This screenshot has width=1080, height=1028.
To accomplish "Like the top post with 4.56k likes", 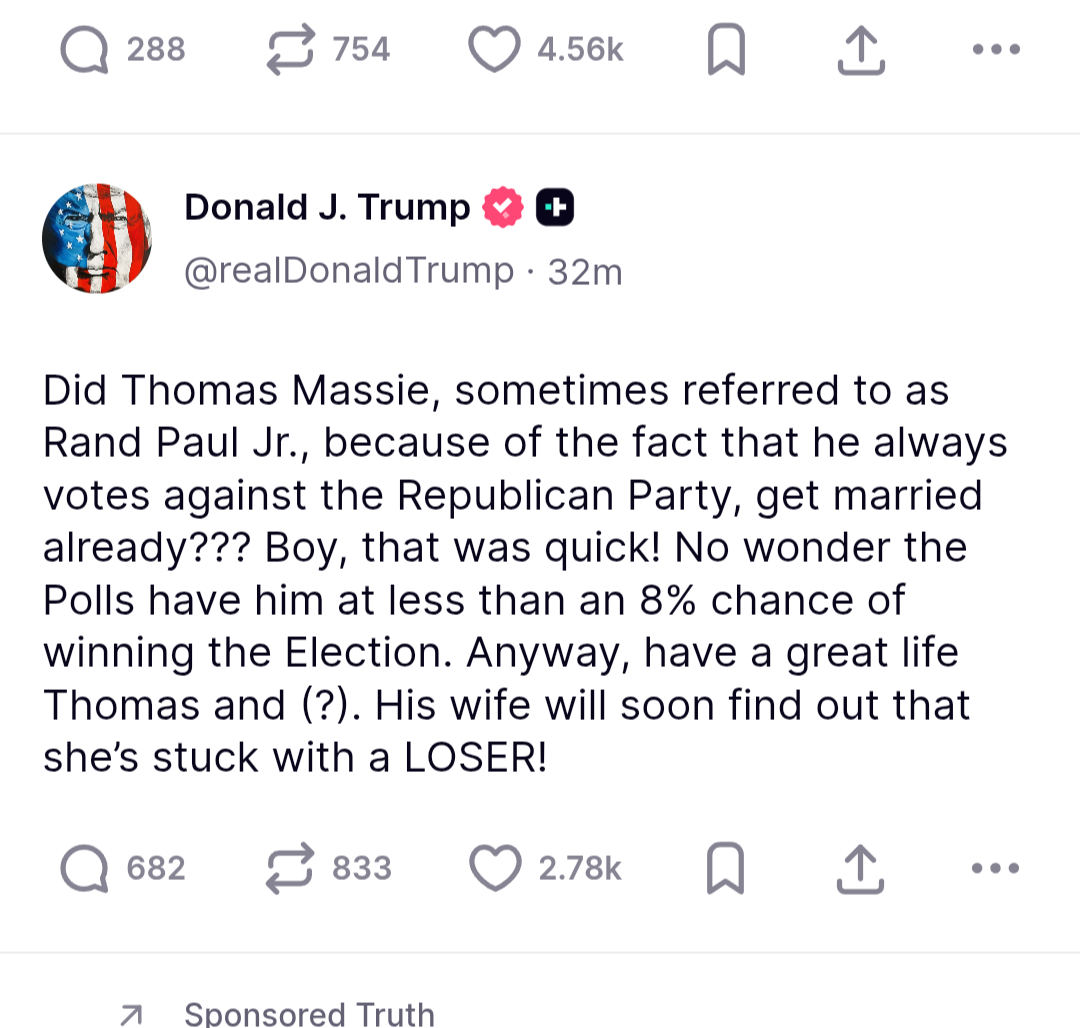I will (495, 50).
